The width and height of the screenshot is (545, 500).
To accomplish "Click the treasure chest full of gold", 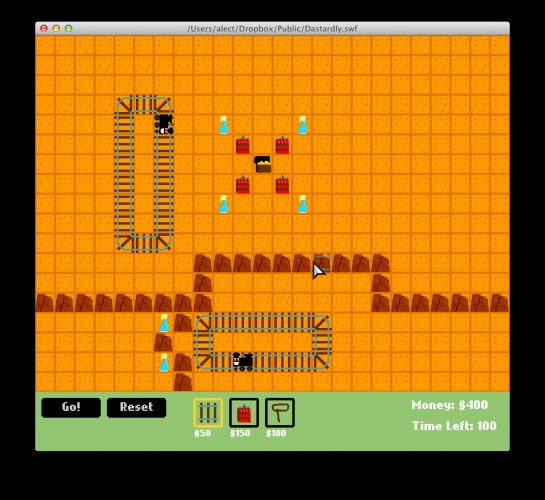I will coord(263,164).
